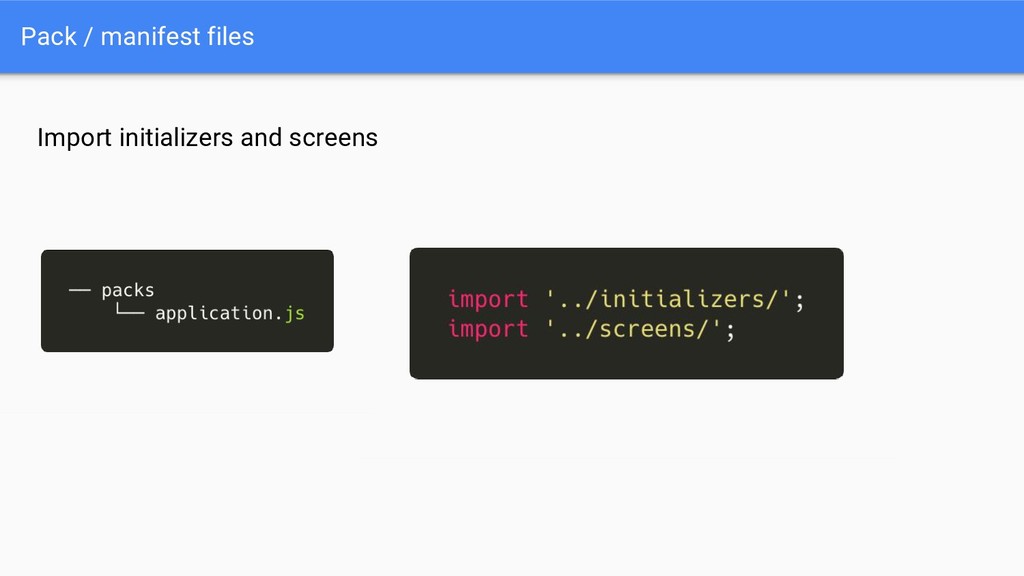Click the green .js file extension
The width and height of the screenshot is (1024, 576).
coord(294,314)
